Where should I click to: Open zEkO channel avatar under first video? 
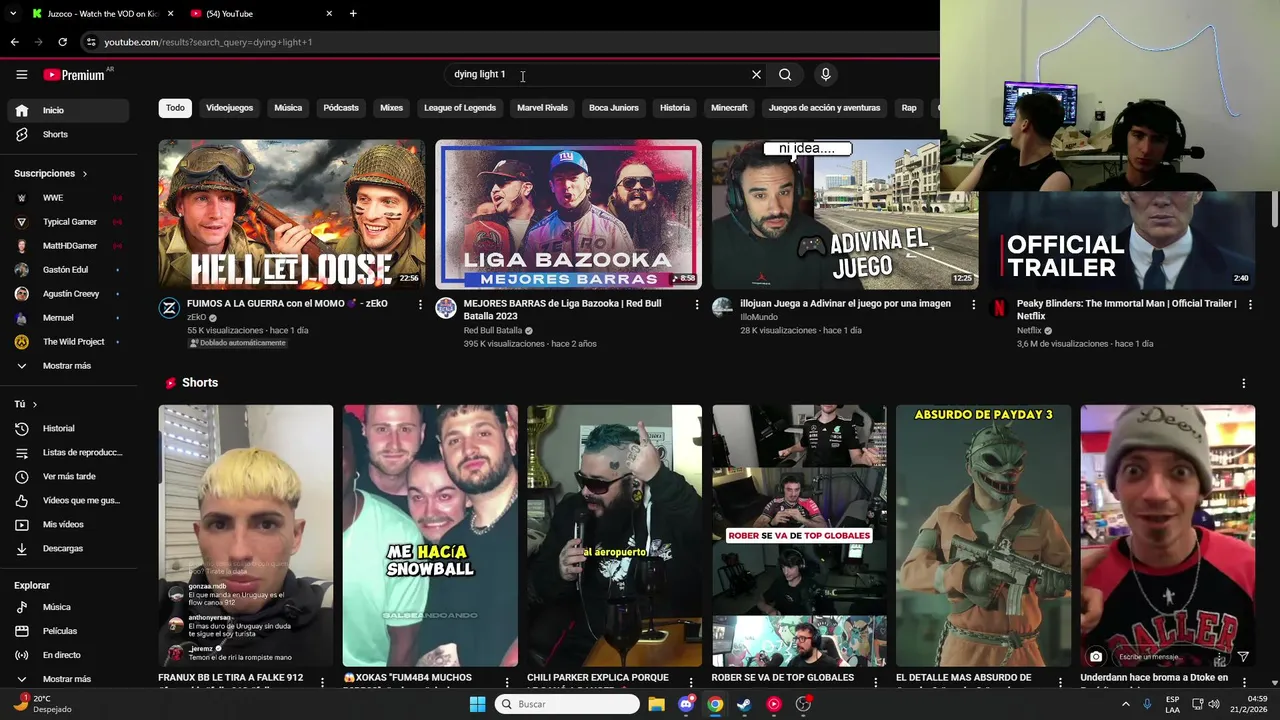click(x=169, y=308)
